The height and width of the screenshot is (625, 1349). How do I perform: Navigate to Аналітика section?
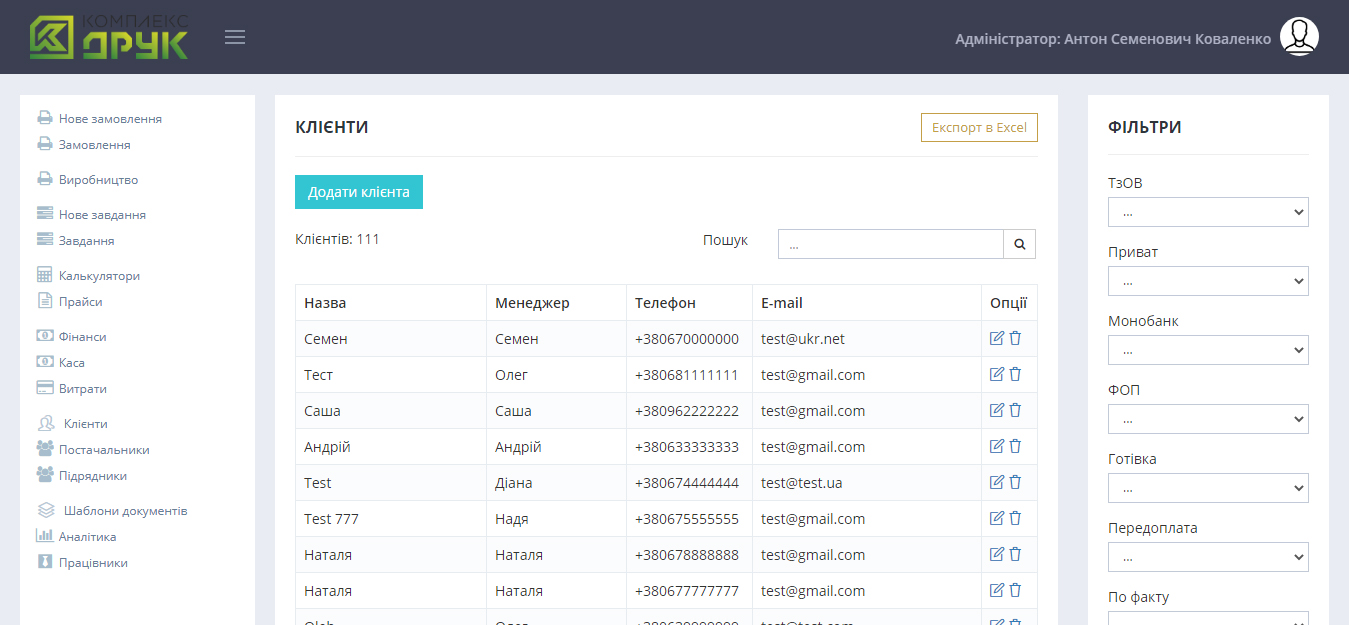point(87,537)
